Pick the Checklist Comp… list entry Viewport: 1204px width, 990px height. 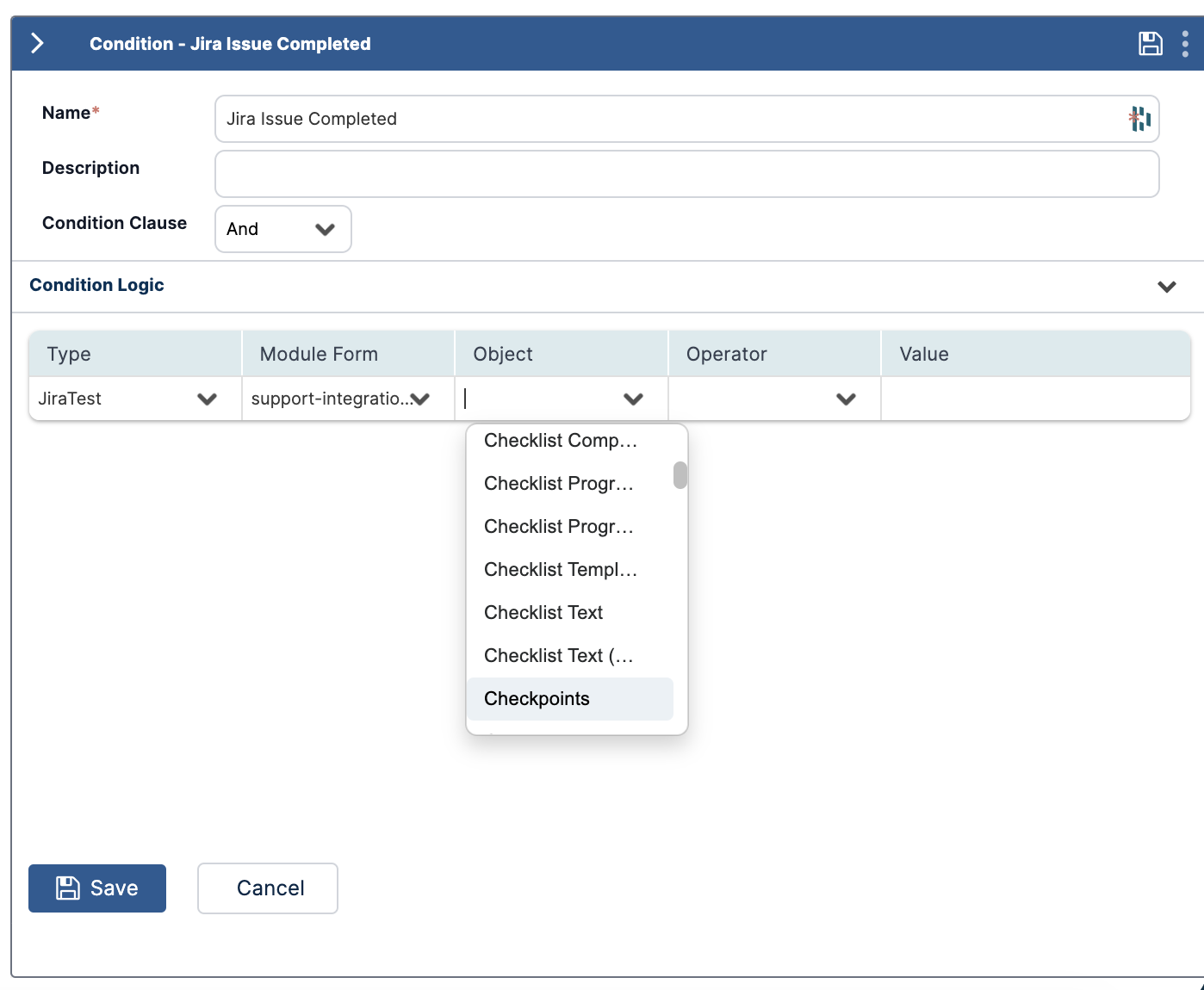pos(561,441)
